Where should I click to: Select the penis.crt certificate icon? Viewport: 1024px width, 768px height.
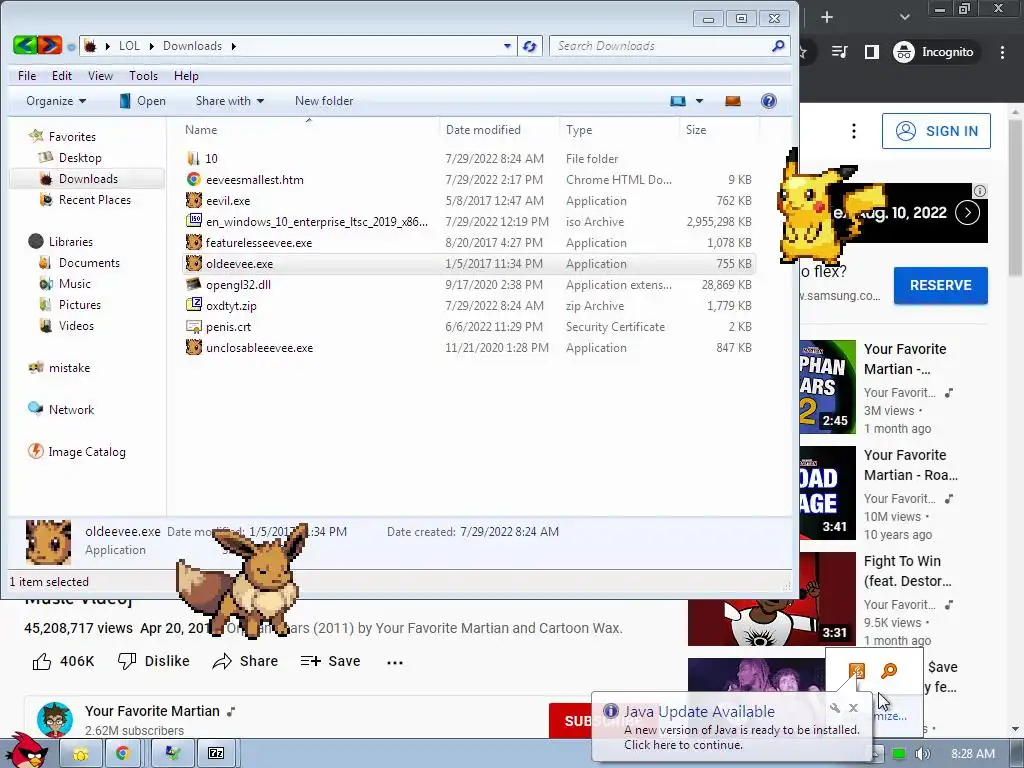pyautogui.click(x=194, y=327)
